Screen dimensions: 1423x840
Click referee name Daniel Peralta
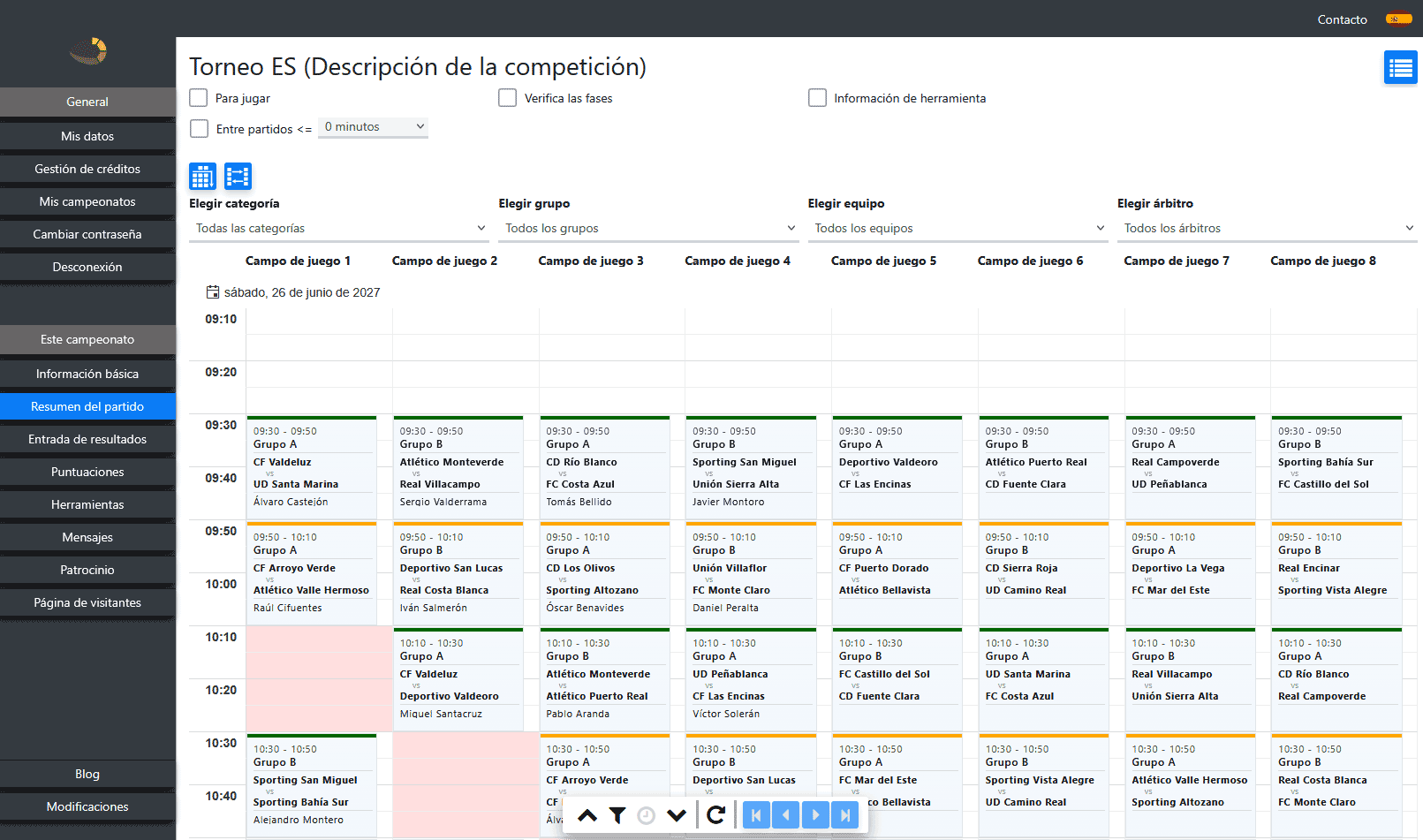pyautogui.click(x=725, y=608)
